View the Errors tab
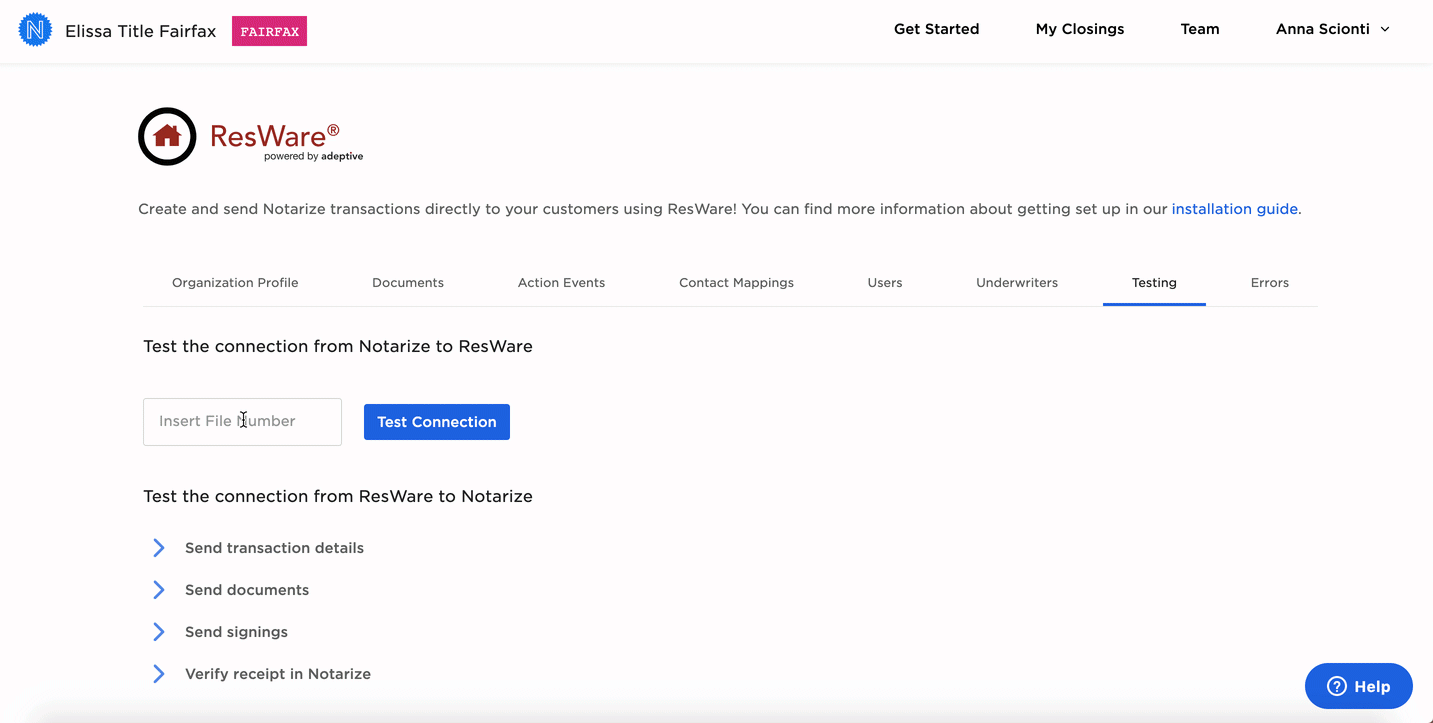The width and height of the screenshot is (1433, 723). click(x=1270, y=283)
